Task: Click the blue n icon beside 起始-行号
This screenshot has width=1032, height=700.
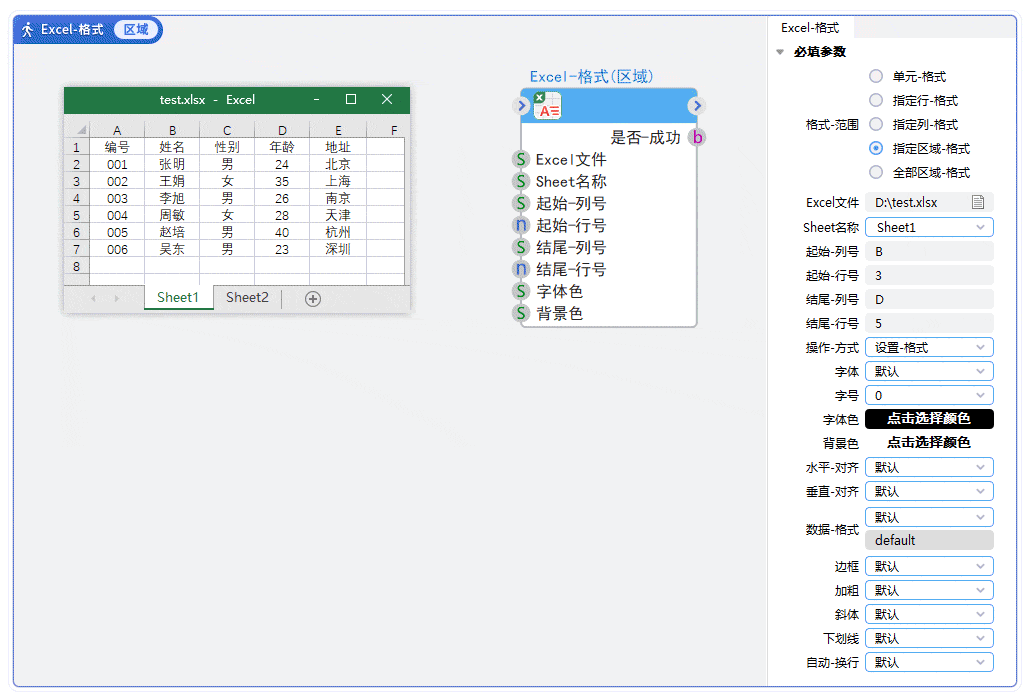Action: pos(522,226)
